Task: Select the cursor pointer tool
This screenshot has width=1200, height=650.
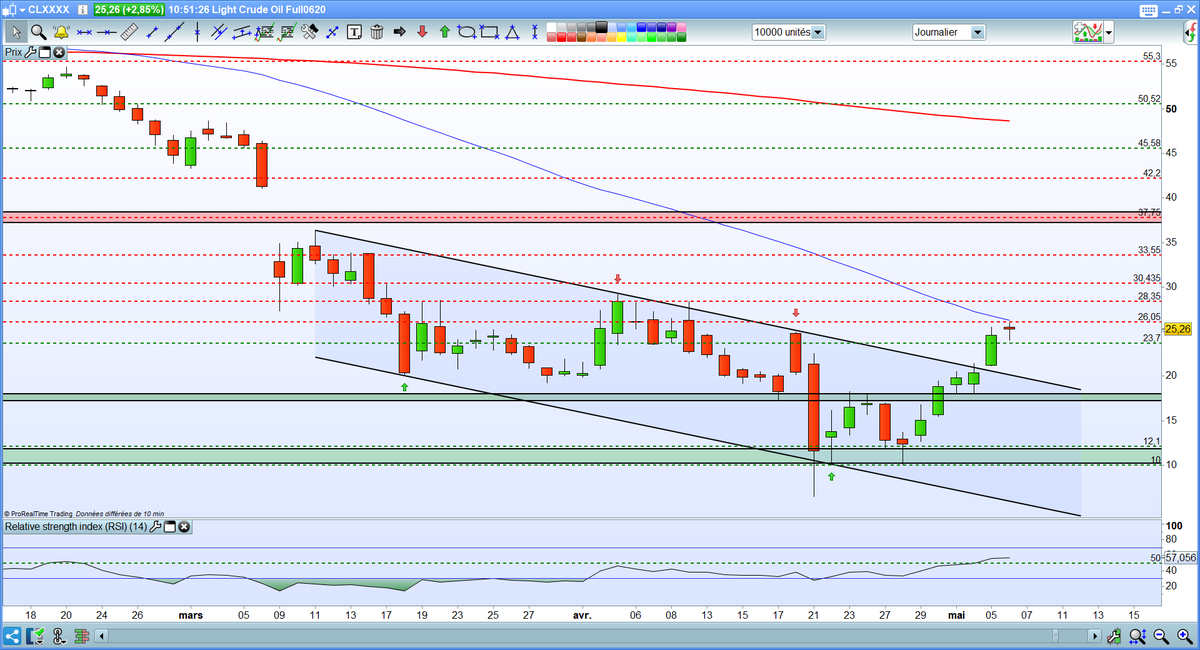Action: click(x=17, y=32)
